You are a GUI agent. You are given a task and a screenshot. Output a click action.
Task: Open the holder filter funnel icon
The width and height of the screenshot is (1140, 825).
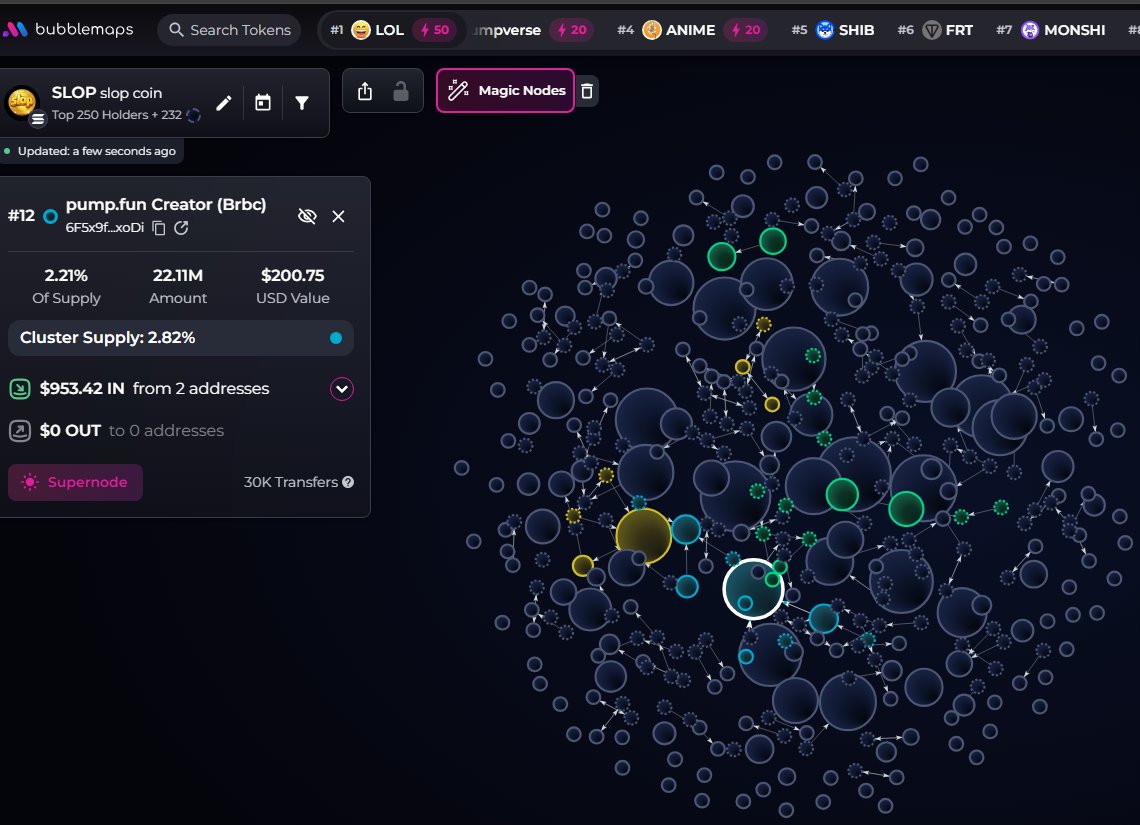point(302,103)
